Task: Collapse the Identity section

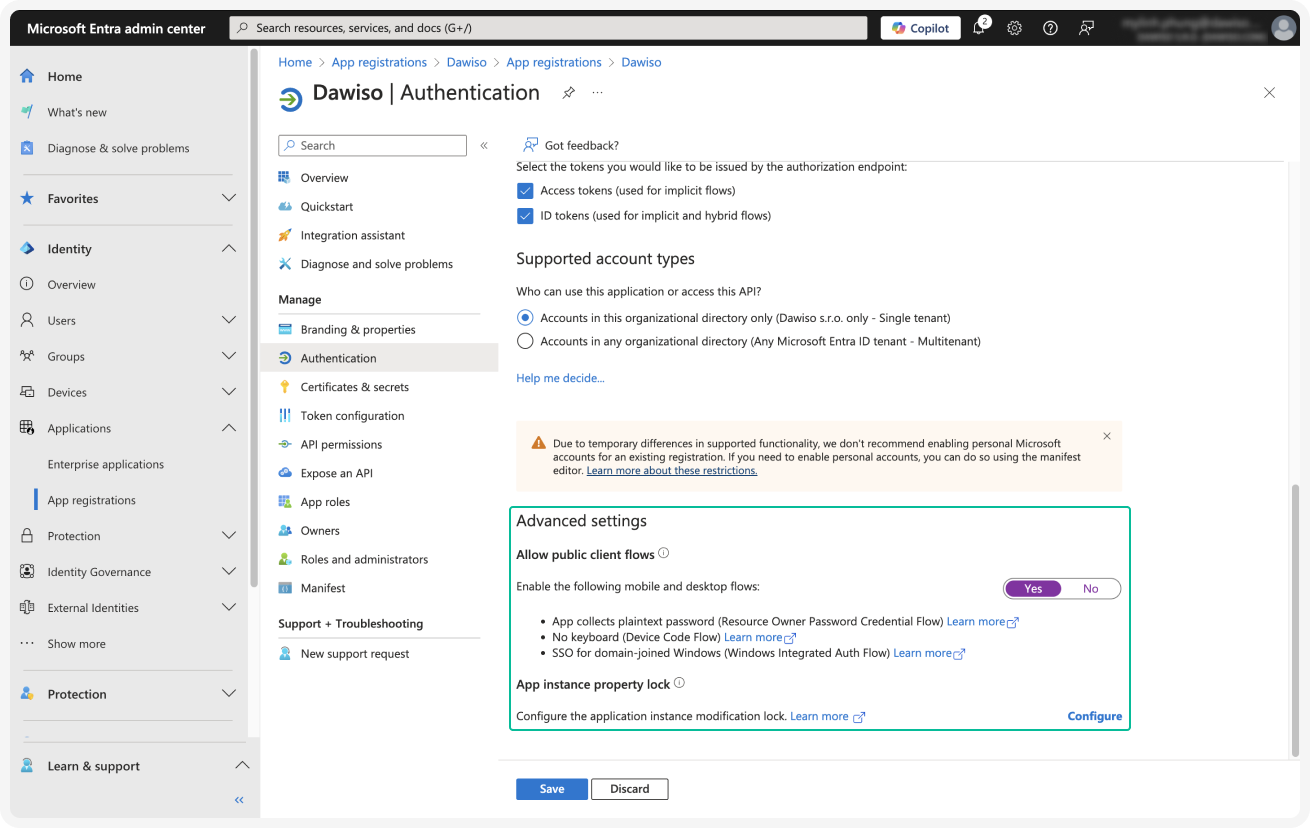Action: 229,248
